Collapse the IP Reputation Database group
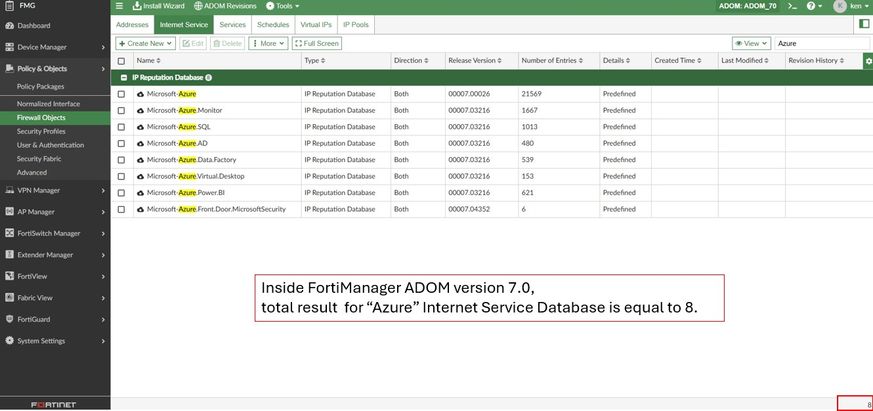This screenshot has width=873, height=411. (123, 77)
